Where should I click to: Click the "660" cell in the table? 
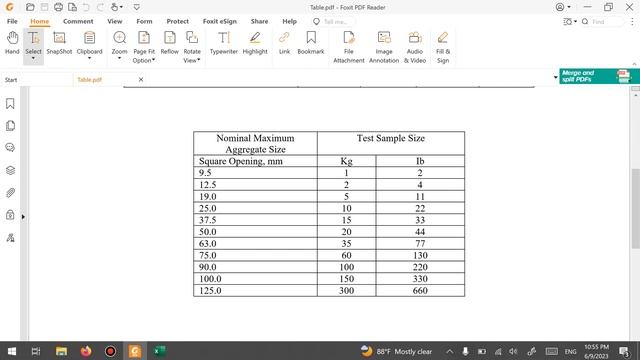point(420,291)
